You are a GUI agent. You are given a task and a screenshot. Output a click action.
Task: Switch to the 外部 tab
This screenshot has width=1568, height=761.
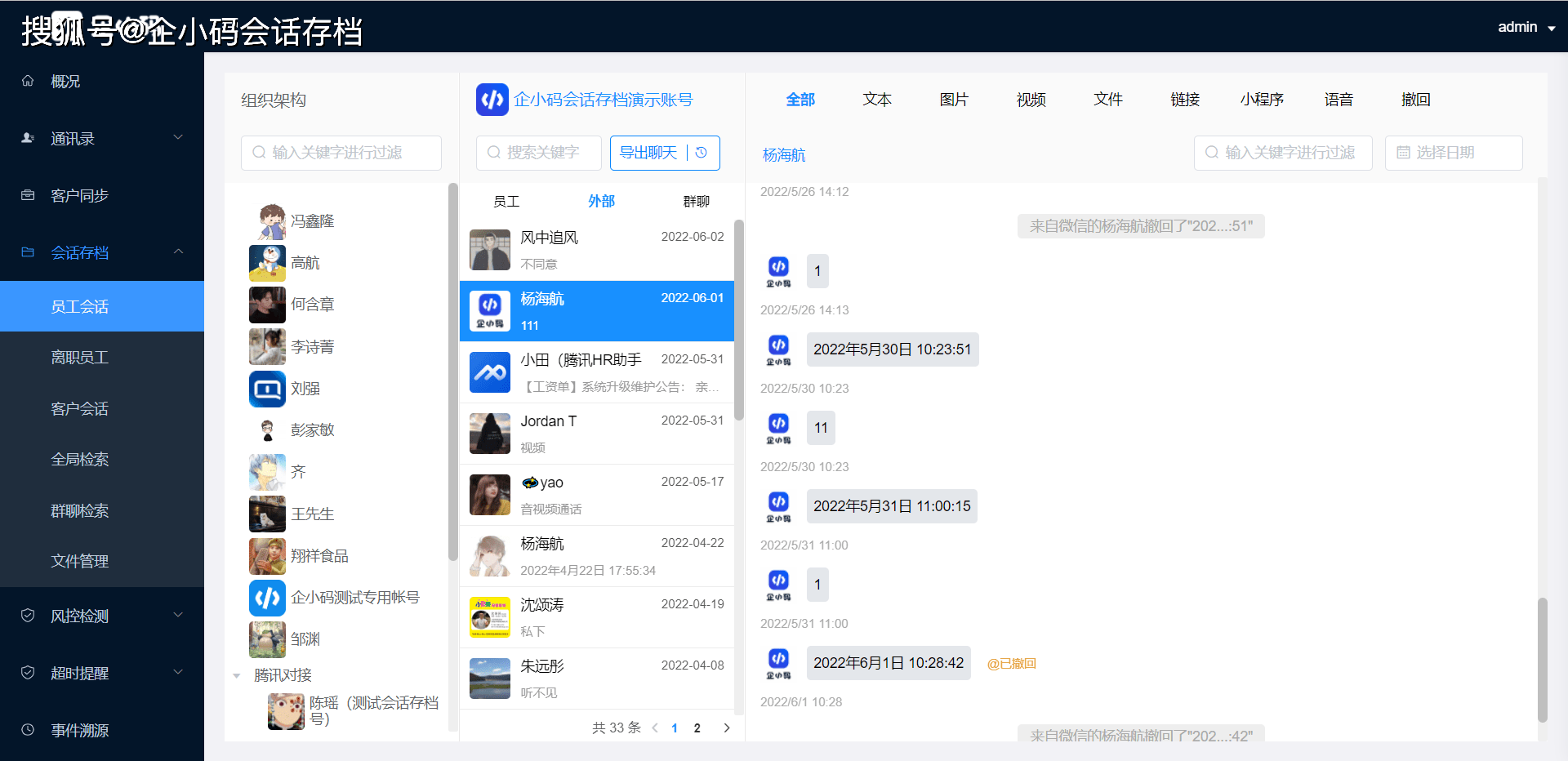coord(601,201)
